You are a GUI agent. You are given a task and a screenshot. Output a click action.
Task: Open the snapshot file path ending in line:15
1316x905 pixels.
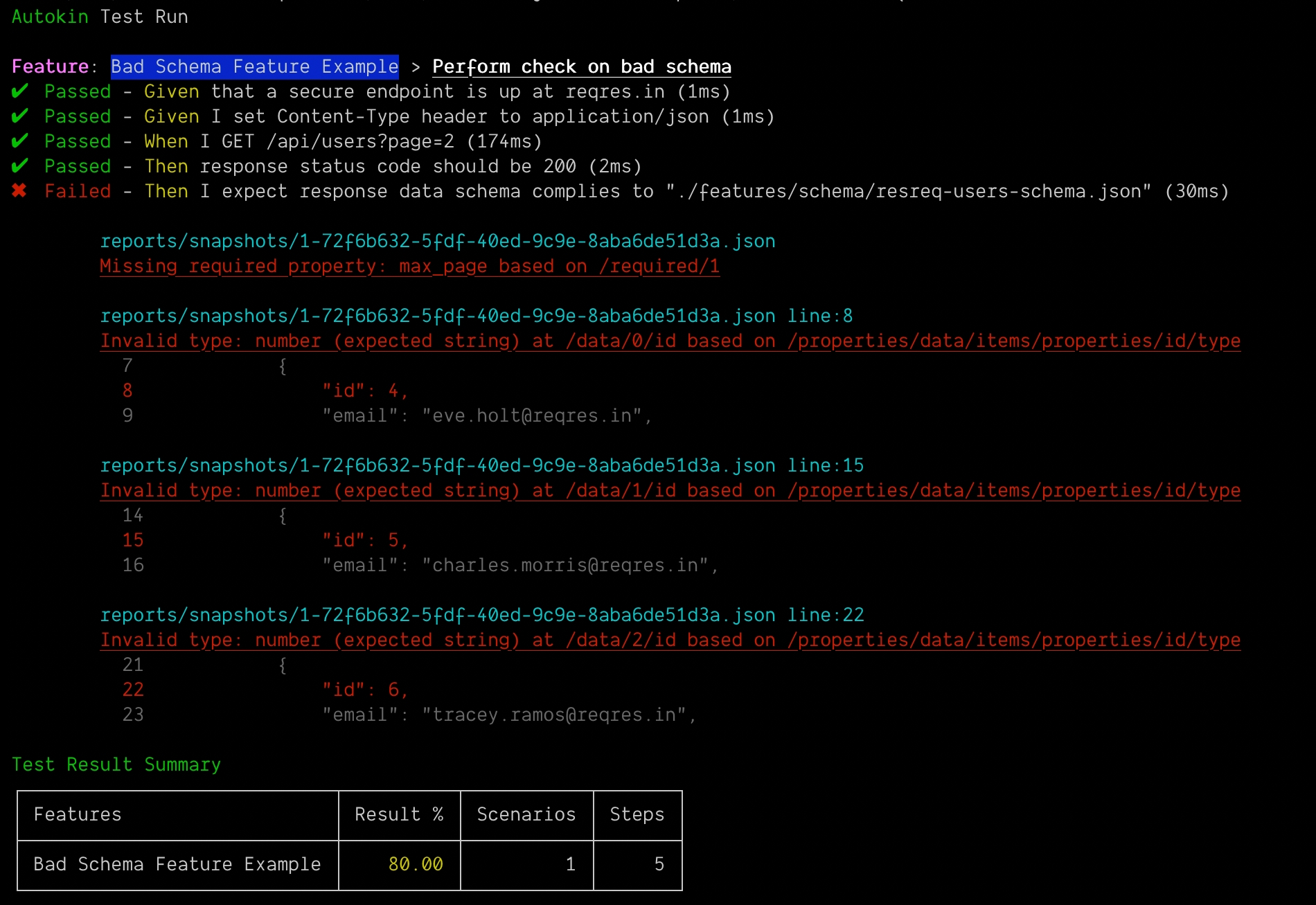click(481, 466)
